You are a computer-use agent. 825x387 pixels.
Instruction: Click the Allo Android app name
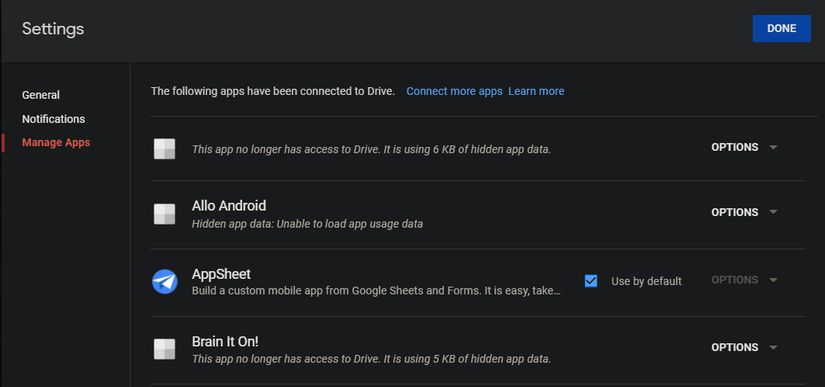click(x=229, y=206)
